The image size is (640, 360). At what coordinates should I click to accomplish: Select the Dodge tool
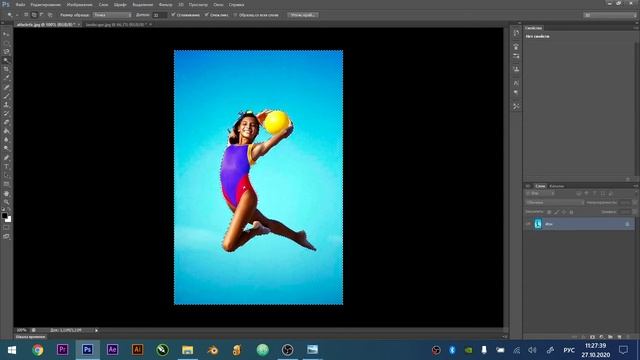tap(6, 149)
